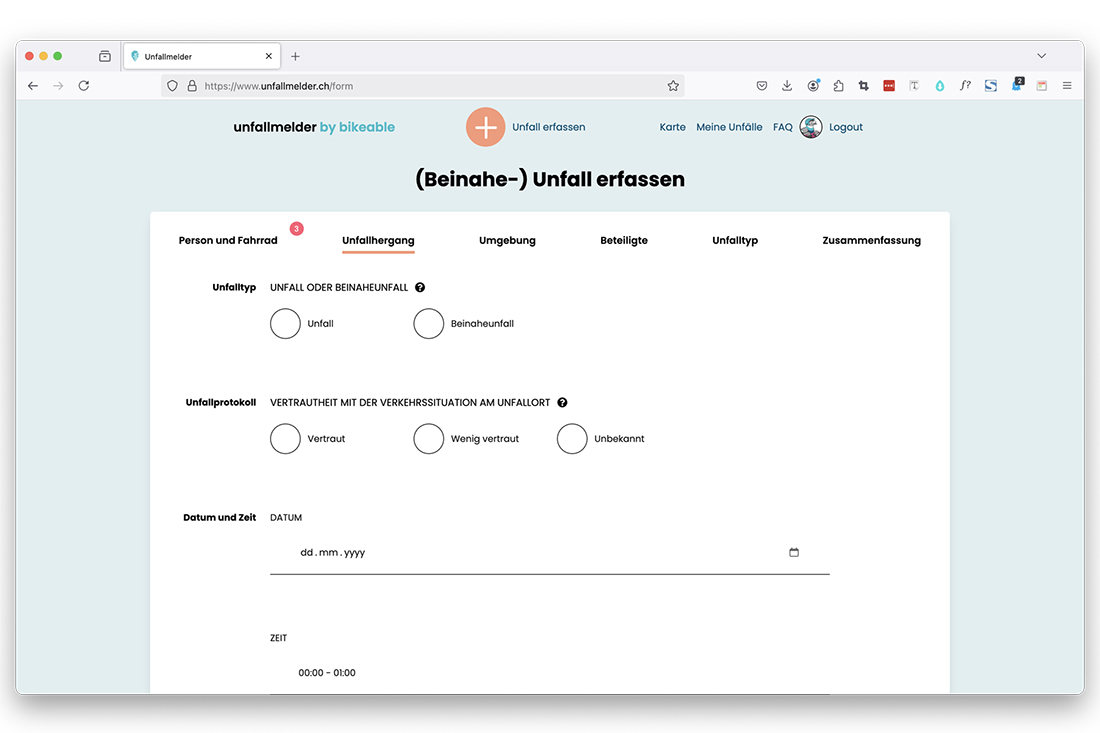
Task: Click Logout link
Action: pyautogui.click(x=845, y=127)
